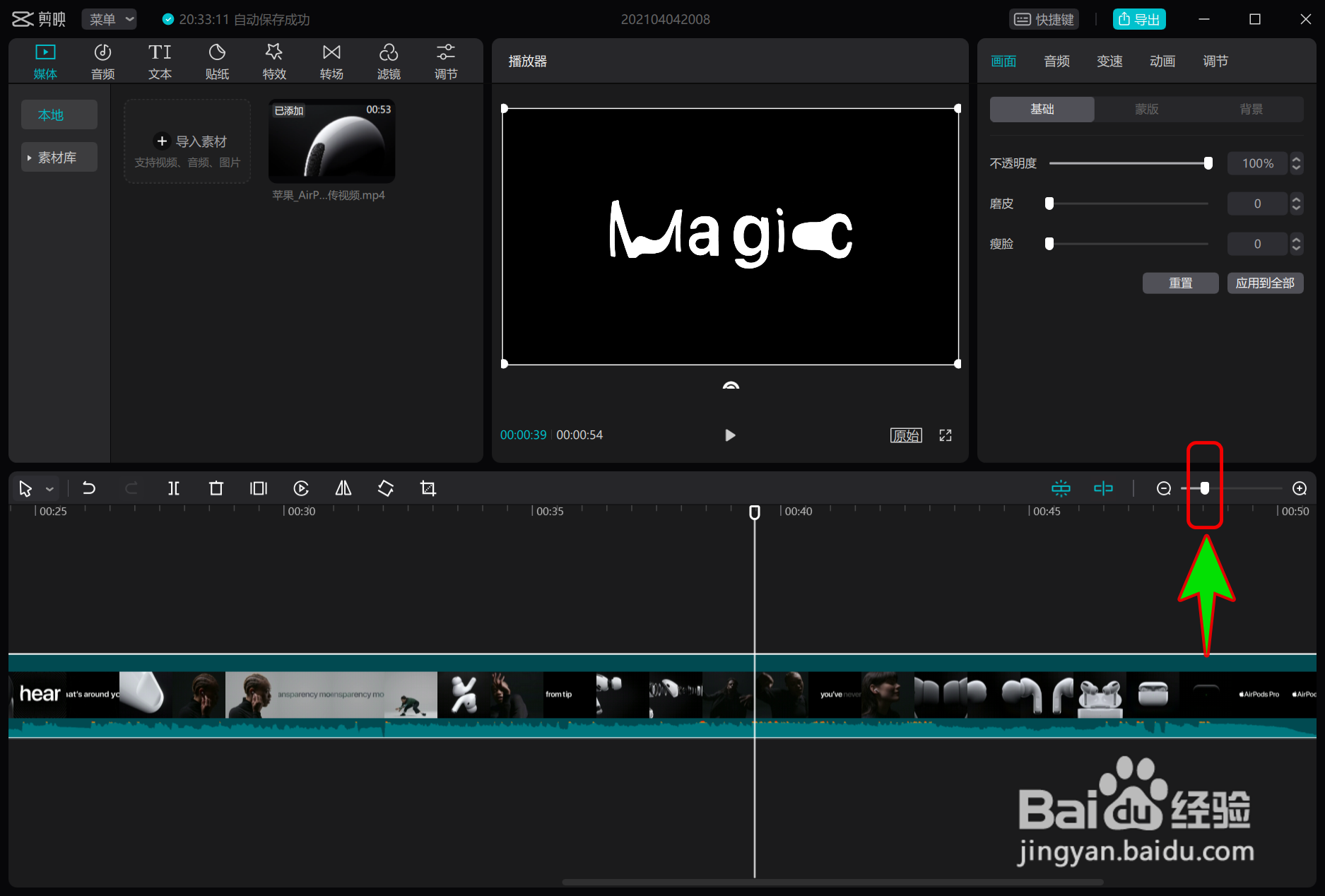
Task: Click the reverse playback icon
Action: (301, 488)
